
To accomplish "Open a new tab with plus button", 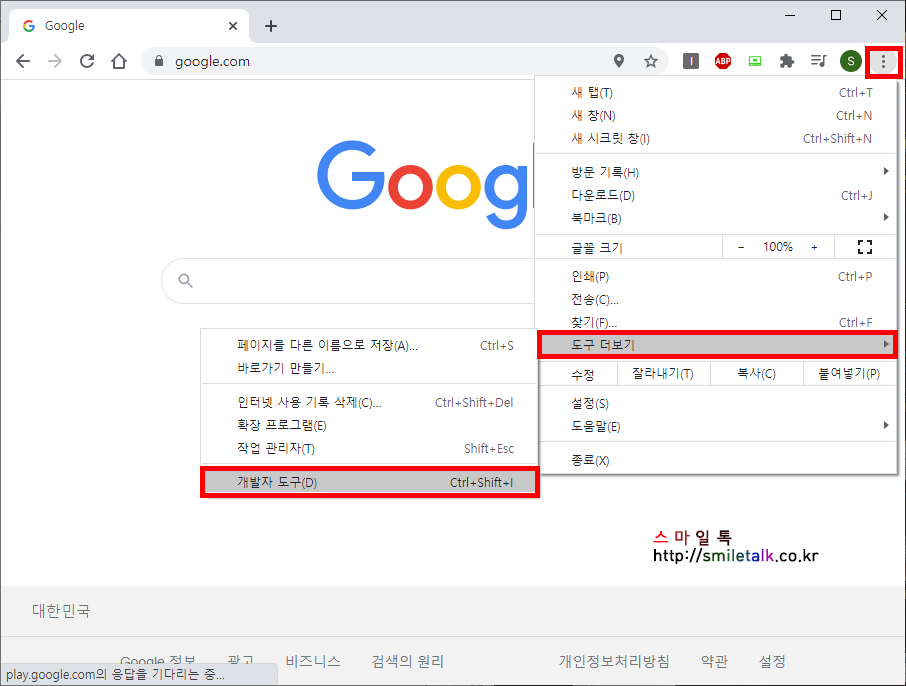I will tap(271, 26).
